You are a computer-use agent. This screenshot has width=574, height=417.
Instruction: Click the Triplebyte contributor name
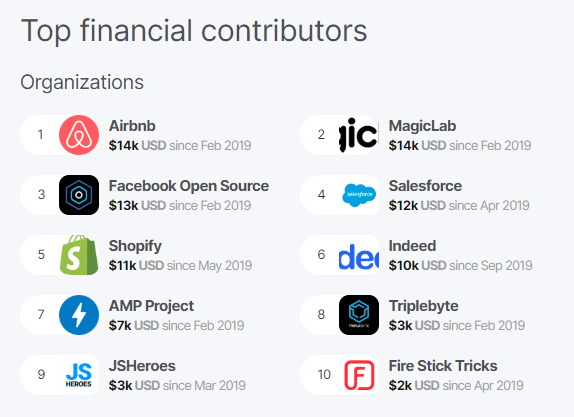(424, 306)
